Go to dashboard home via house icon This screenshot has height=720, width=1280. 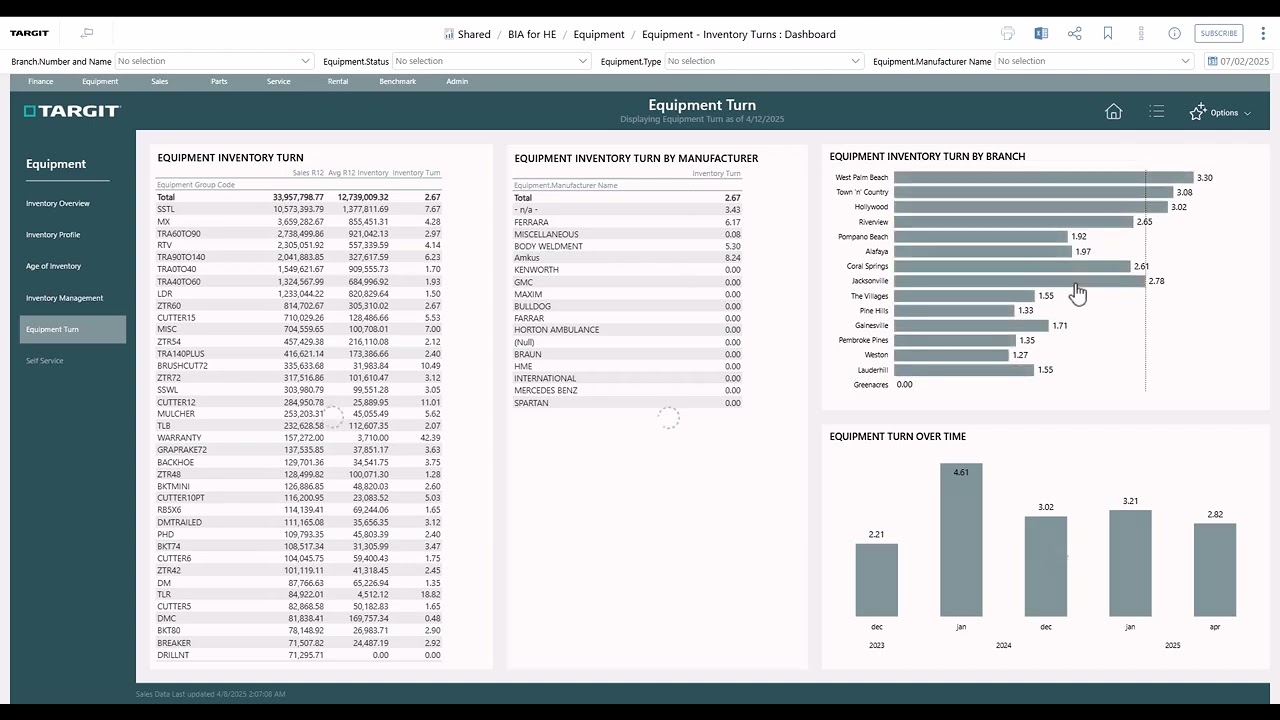[x=1113, y=112]
